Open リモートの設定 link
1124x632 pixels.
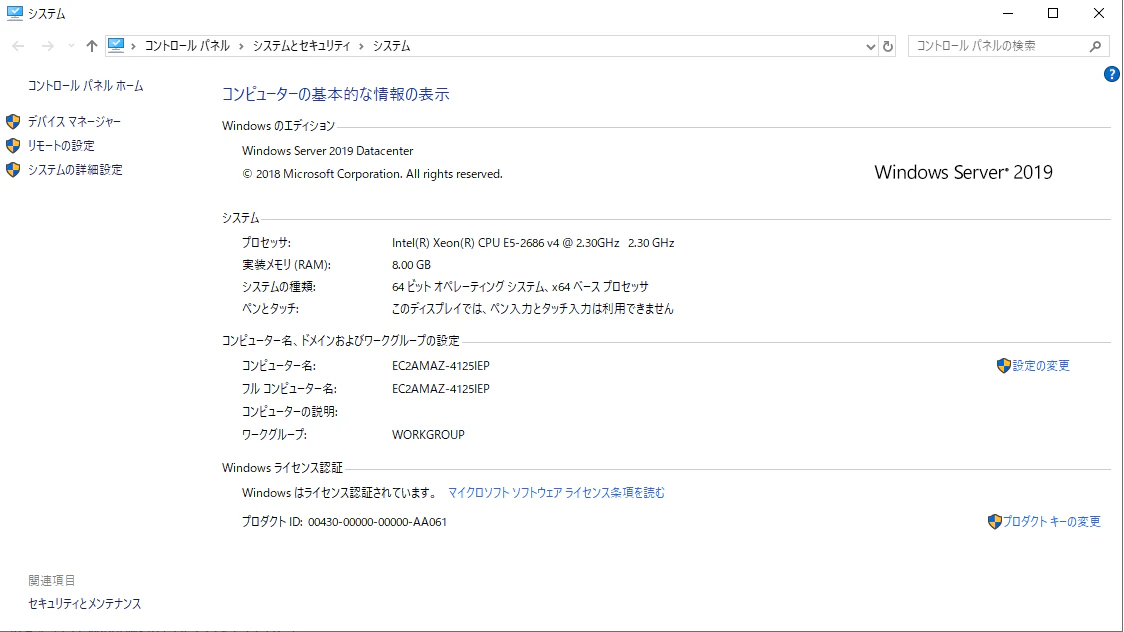point(61,145)
